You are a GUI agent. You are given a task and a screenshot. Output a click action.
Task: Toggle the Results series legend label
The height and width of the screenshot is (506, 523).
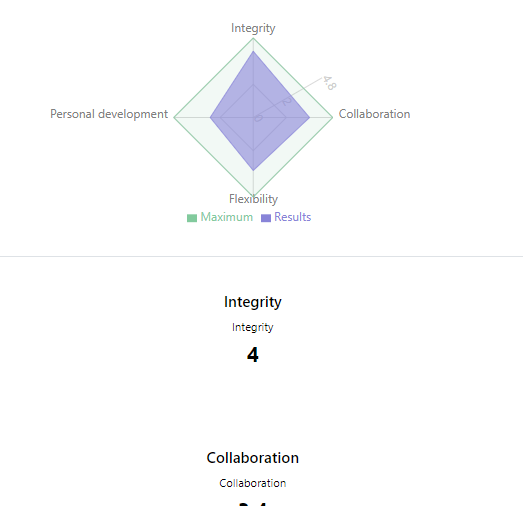pyautogui.click(x=293, y=217)
